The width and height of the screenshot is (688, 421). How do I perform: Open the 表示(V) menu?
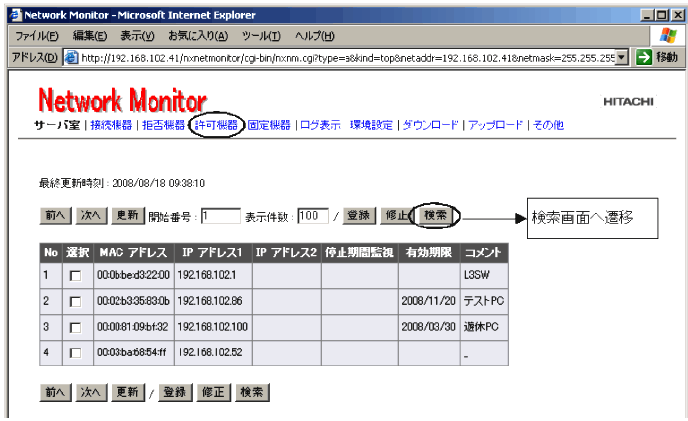(x=137, y=36)
